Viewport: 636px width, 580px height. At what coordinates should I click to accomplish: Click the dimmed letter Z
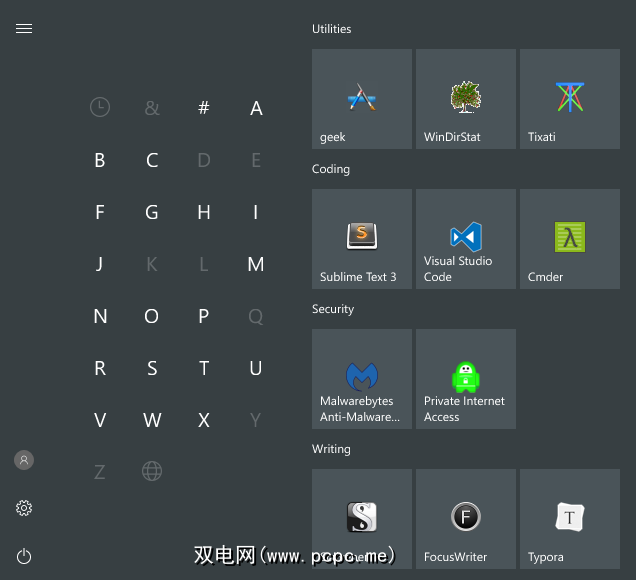tap(100, 472)
